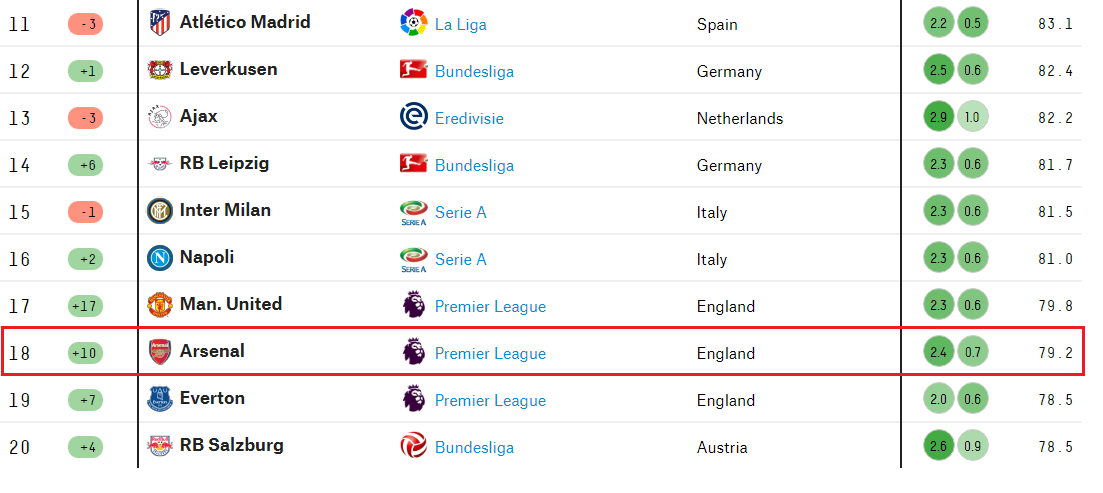Click the Napoli club badge
The width and height of the screenshot is (1103, 493).
[x=160, y=258]
